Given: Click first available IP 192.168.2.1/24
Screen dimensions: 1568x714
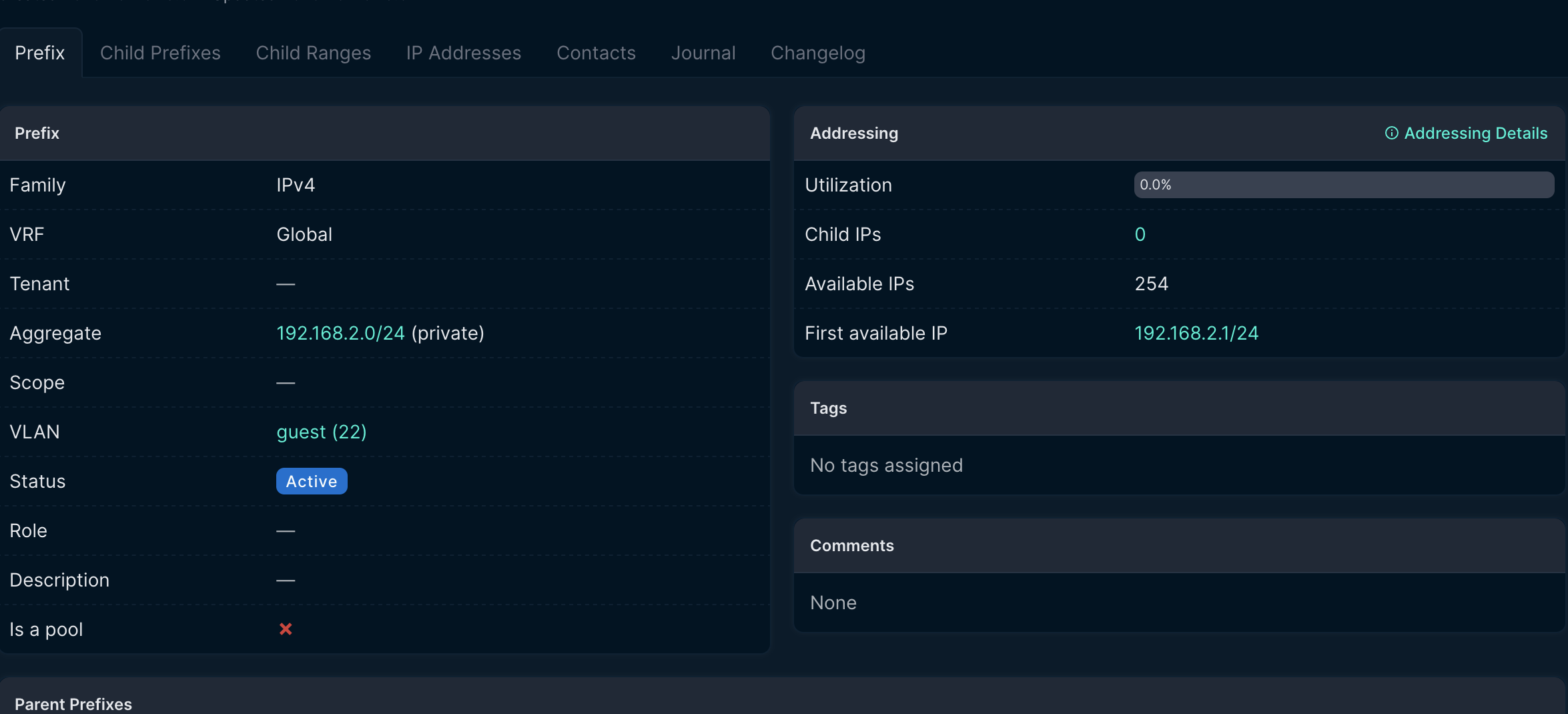Looking at the screenshot, I should [1196, 333].
